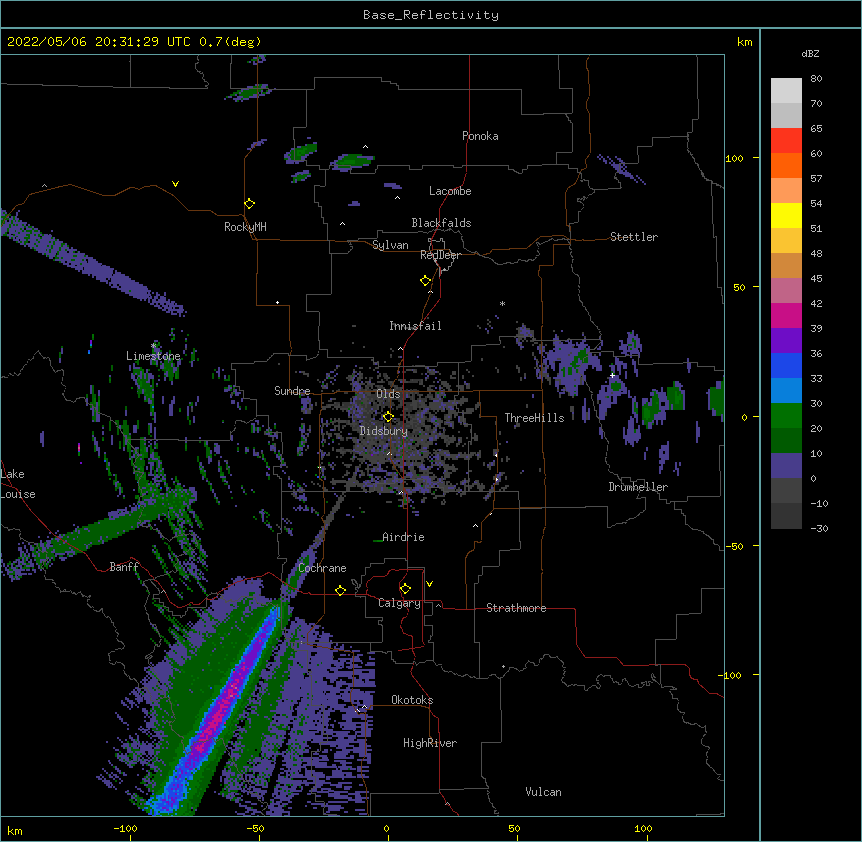The image size is (862, 842).
Task: Click the yellow V marker northeast of Calgary
Action: [429, 584]
